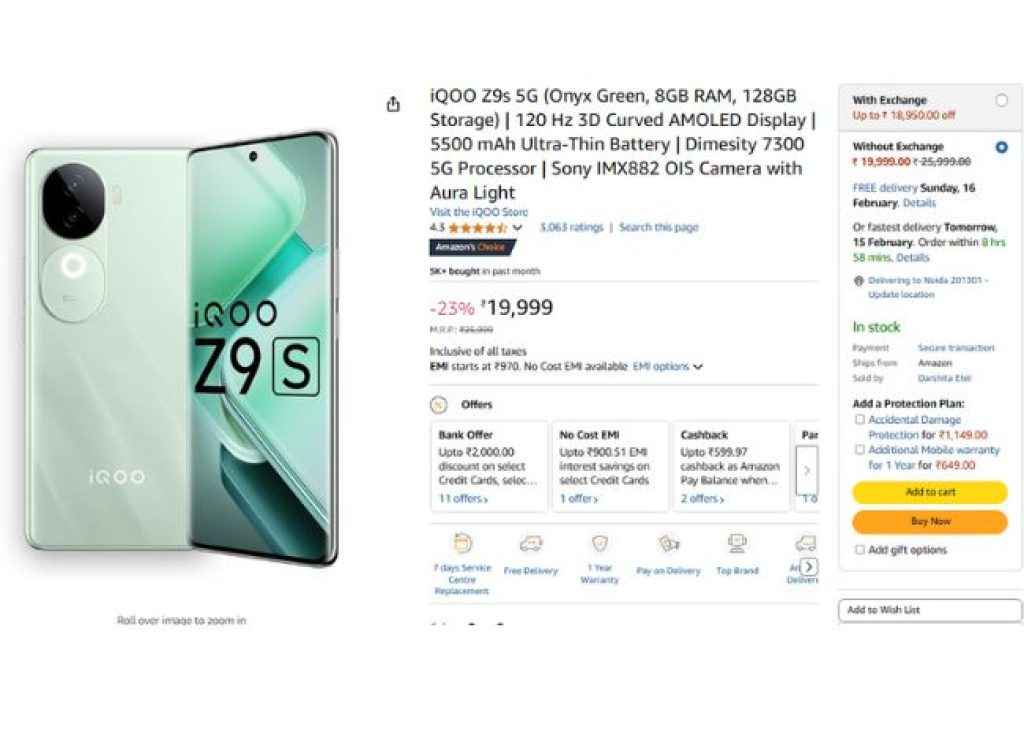Select the Without Exchange radio button
This screenshot has height=756, width=1024.
(x=1002, y=146)
